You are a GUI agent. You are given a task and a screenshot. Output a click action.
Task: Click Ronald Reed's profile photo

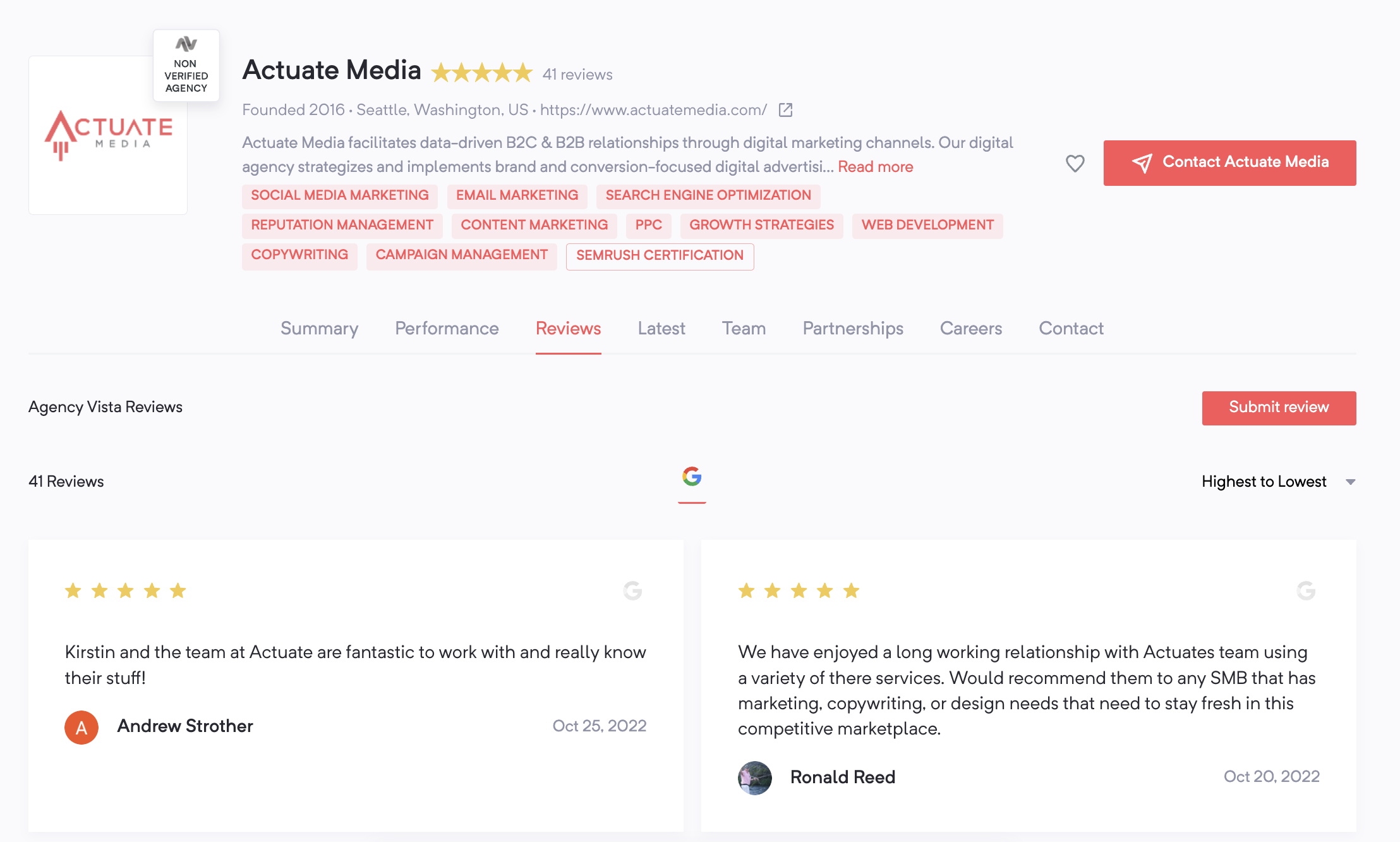click(755, 778)
